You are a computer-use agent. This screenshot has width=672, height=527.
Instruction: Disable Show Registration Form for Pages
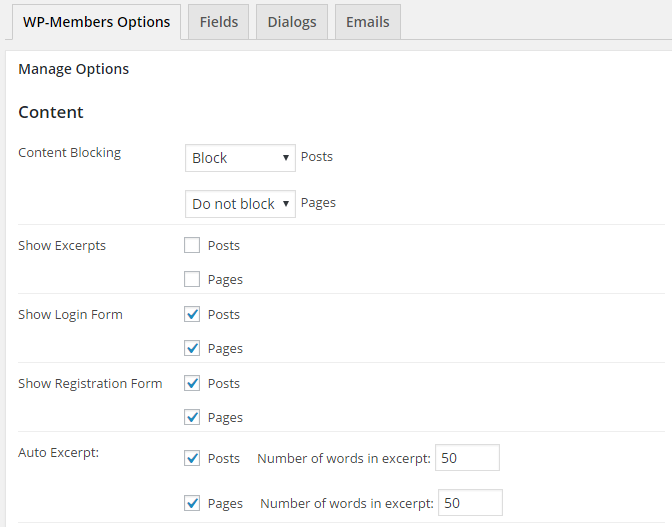point(192,417)
